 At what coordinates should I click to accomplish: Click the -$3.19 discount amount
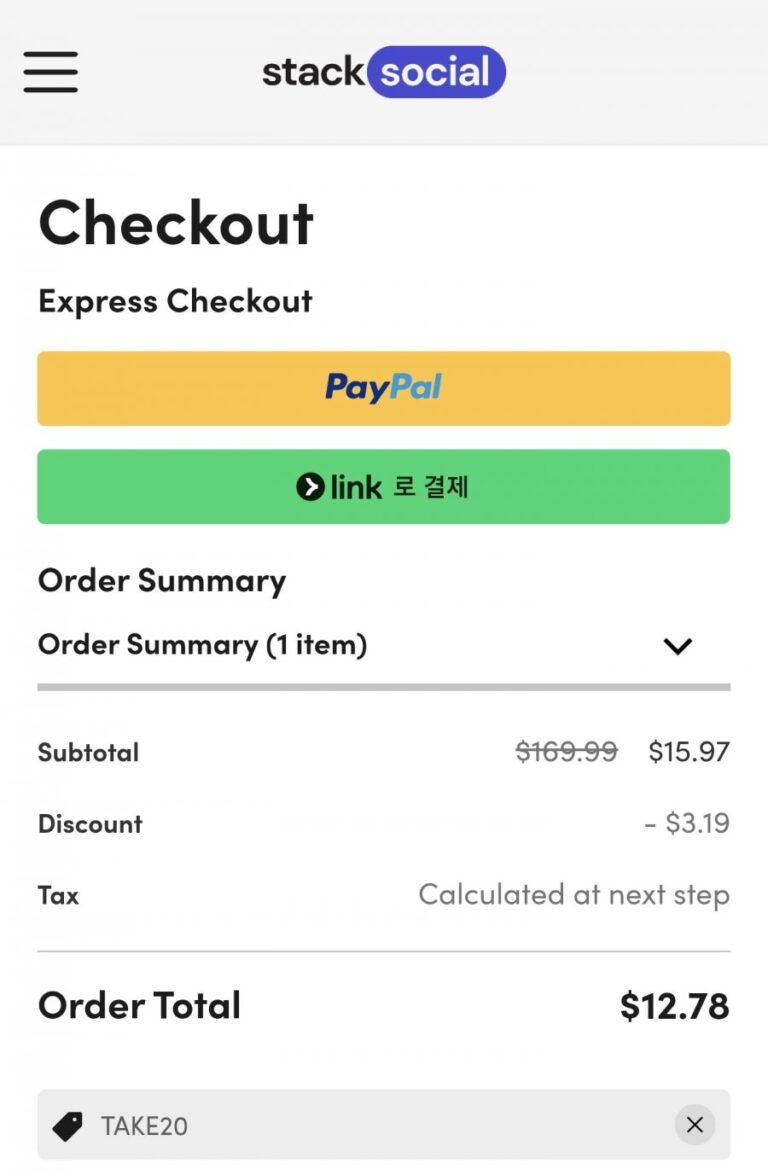687,823
